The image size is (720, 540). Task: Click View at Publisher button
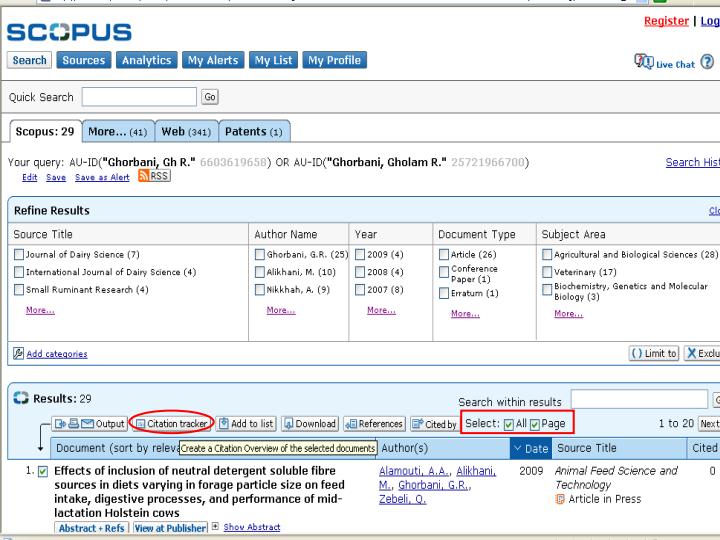coord(170,528)
